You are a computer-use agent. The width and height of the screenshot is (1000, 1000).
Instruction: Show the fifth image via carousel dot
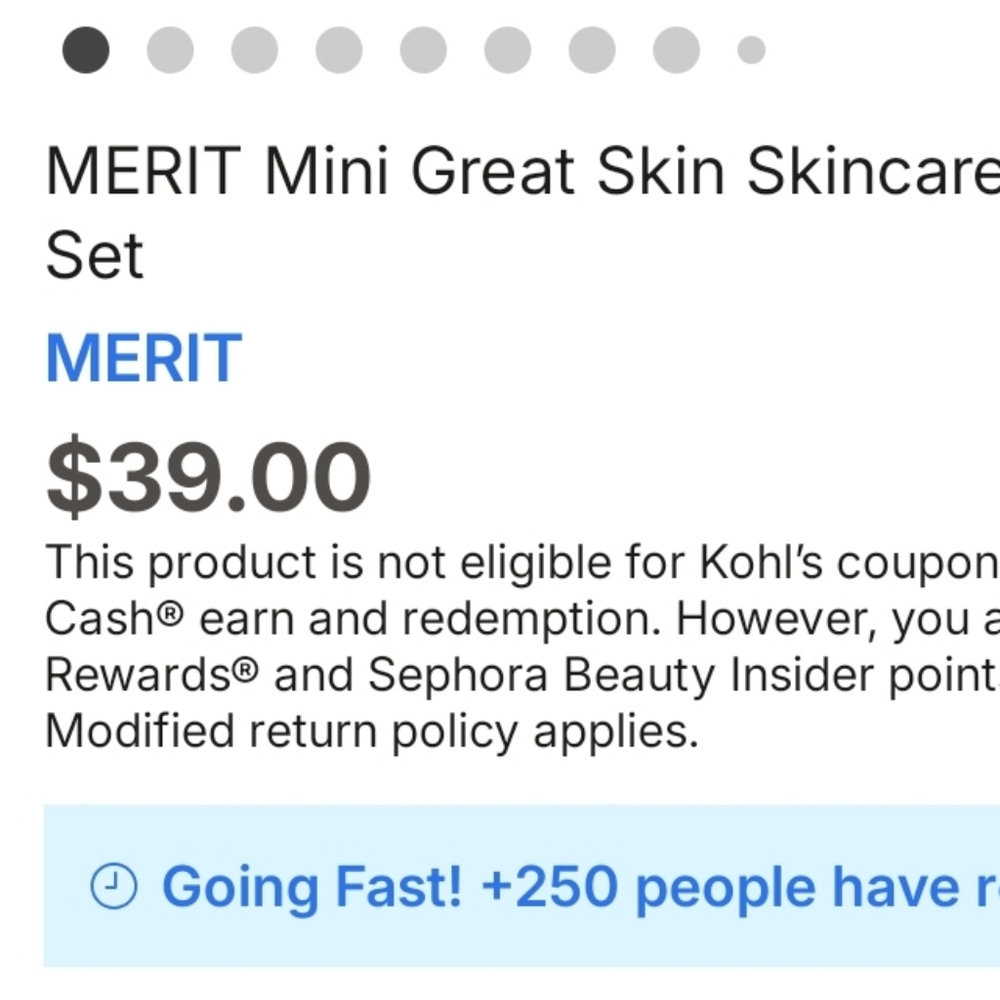coord(423,50)
